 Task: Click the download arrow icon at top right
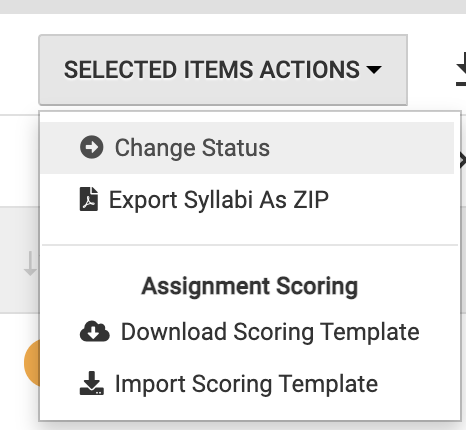(x=461, y=69)
